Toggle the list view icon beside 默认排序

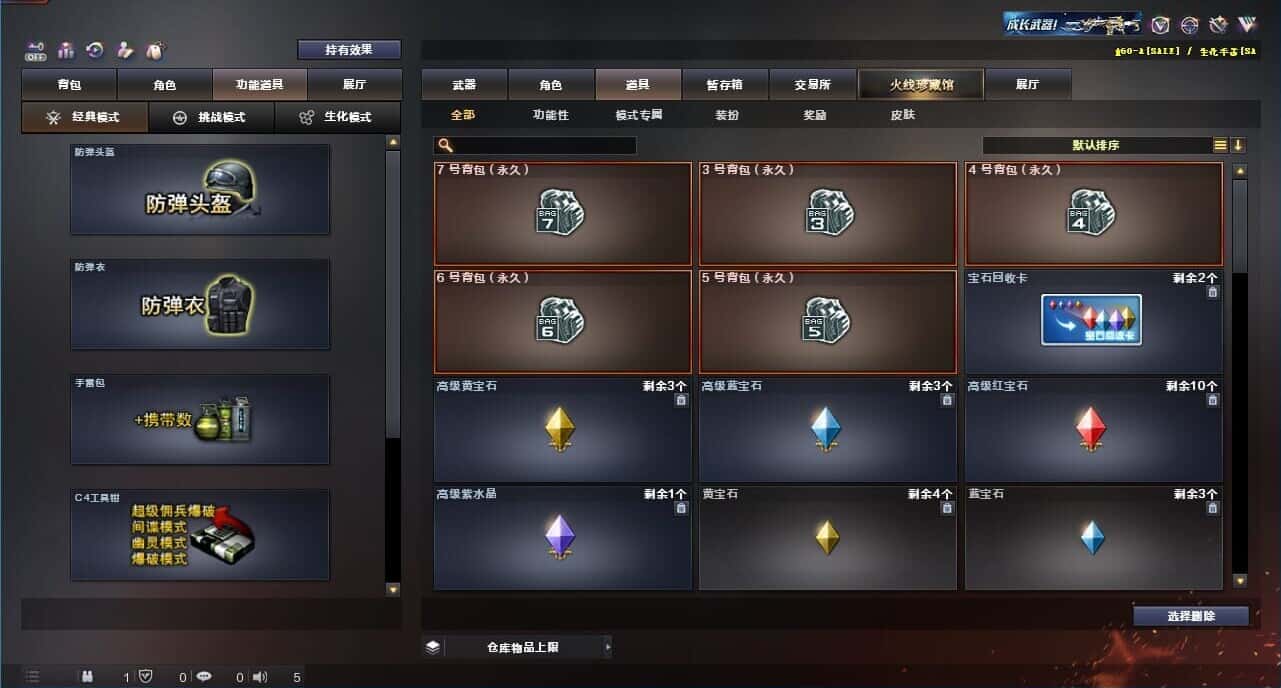click(1220, 145)
